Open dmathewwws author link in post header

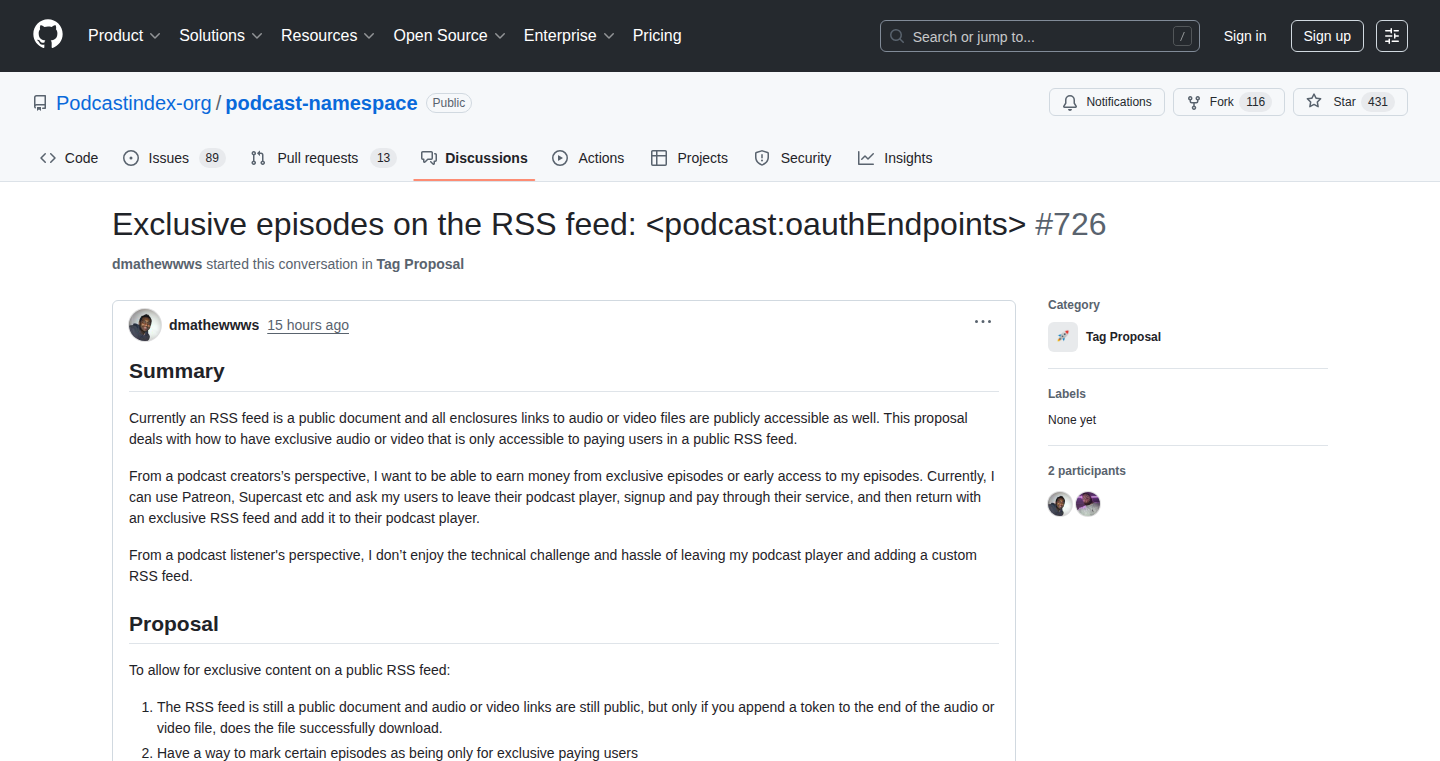pyautogui.click(x=214, y=325)
